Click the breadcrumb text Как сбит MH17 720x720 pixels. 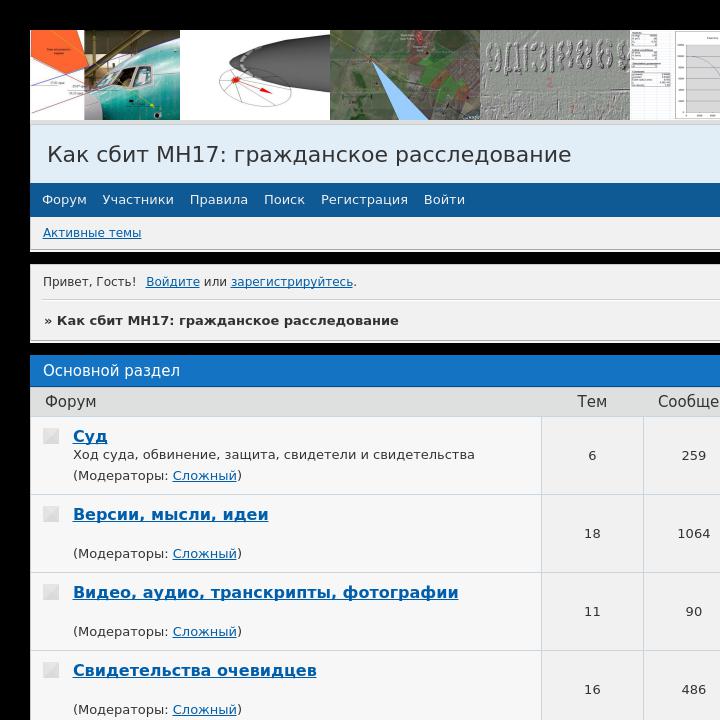227,321
